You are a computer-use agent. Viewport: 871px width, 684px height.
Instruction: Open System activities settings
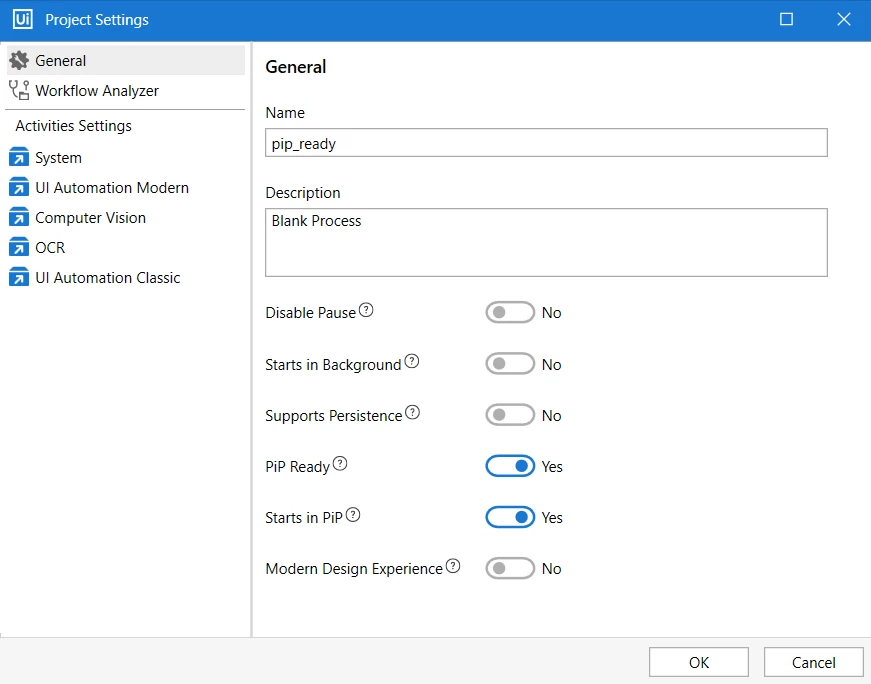pos(126,158)
